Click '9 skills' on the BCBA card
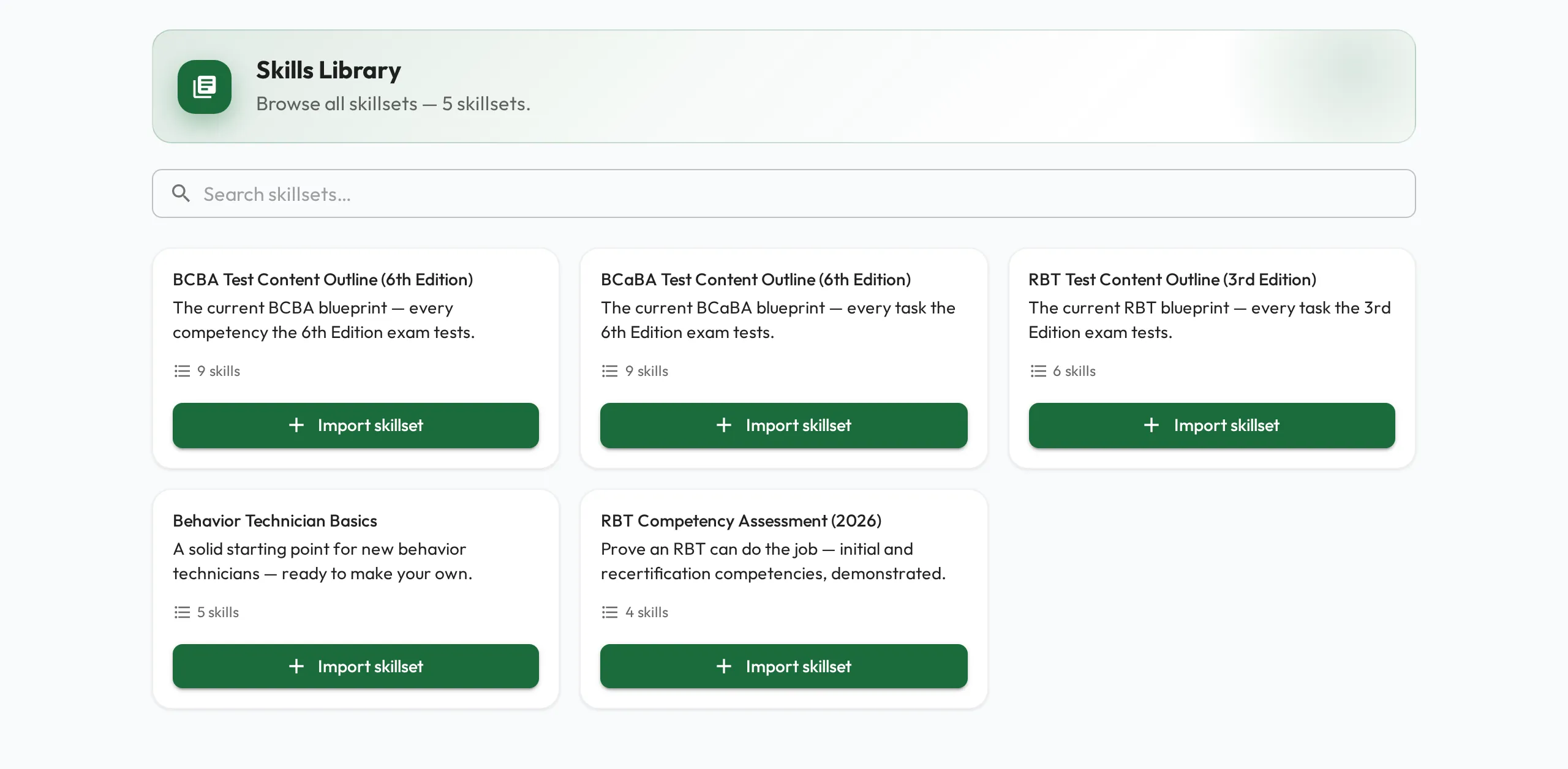1568x769 pixels. pyautogui.click(x=219, y=371)
